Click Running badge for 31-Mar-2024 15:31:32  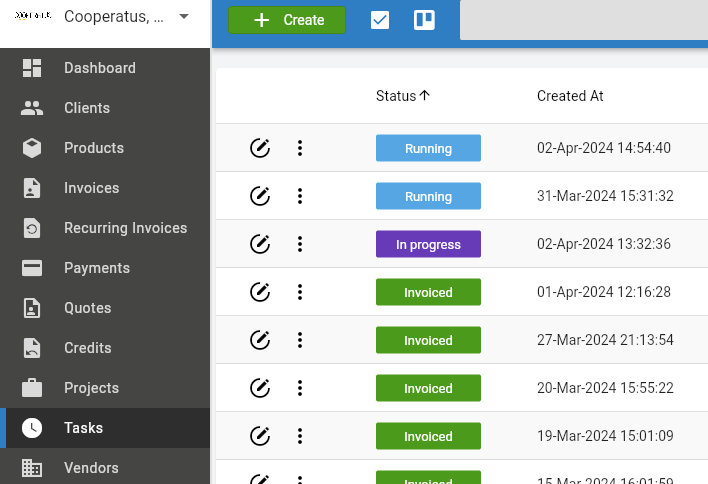point(428,196)
